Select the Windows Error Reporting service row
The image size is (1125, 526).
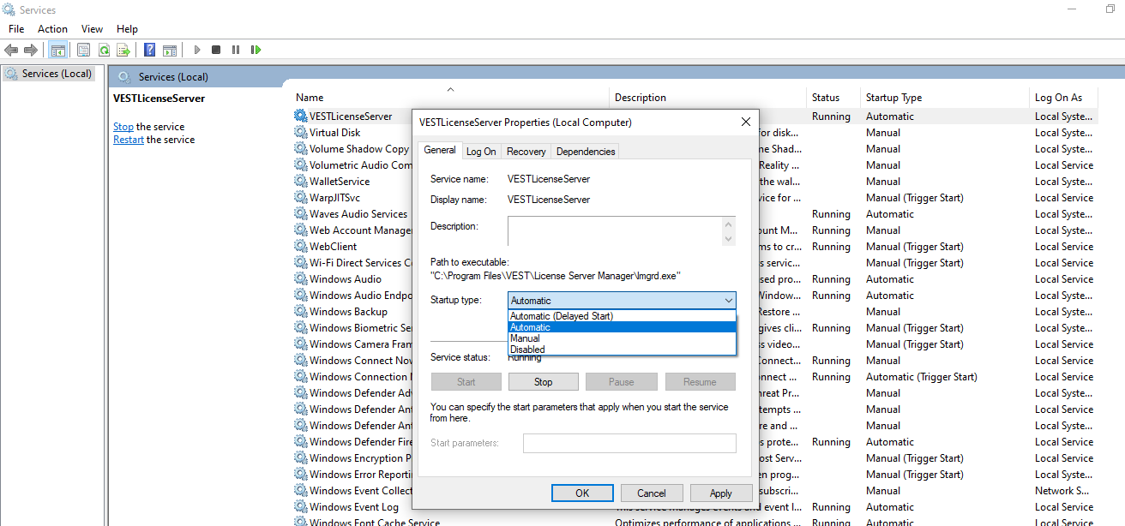(x=695, y=474)
